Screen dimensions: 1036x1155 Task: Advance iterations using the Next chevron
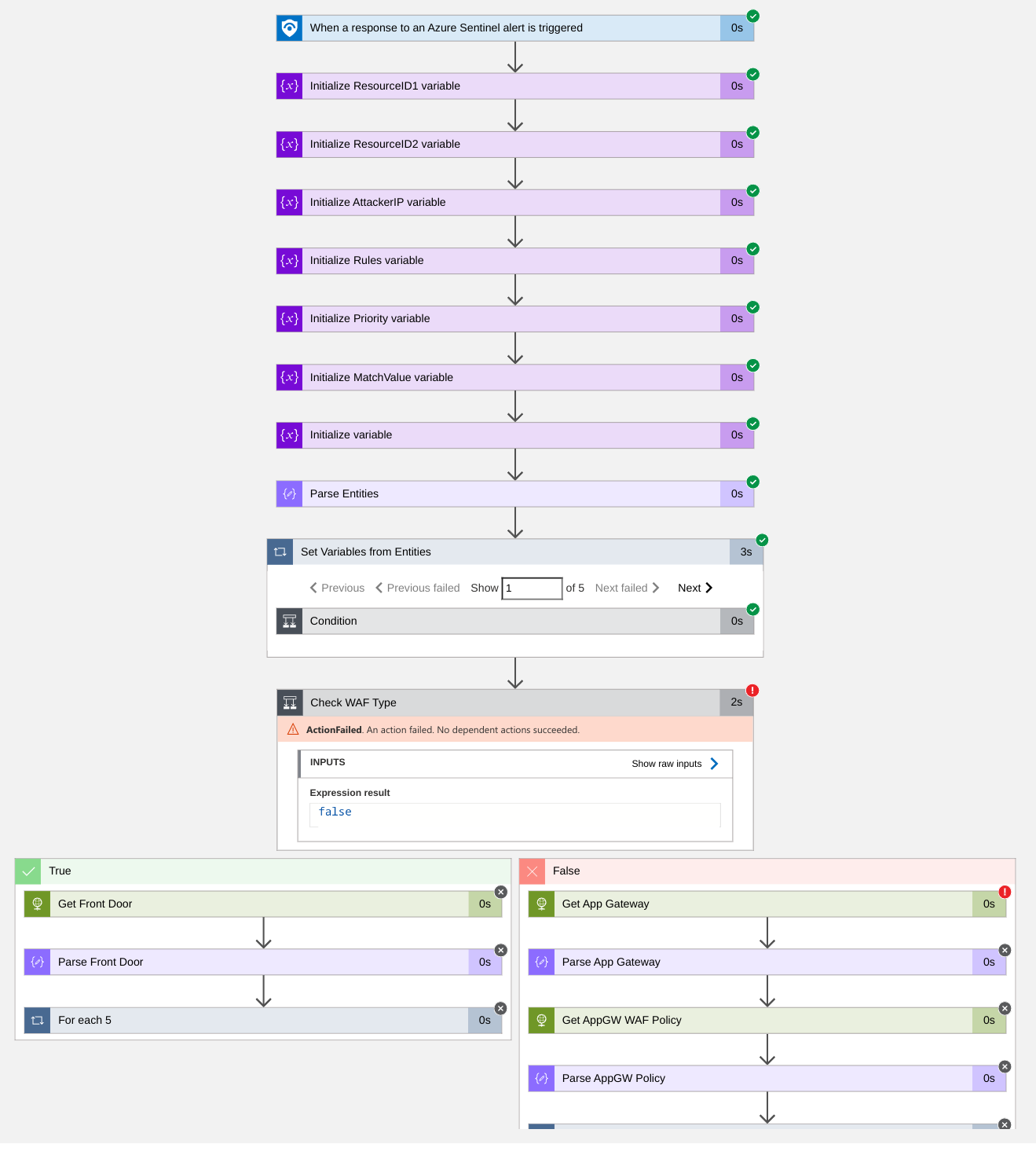(x=695, y=588)
